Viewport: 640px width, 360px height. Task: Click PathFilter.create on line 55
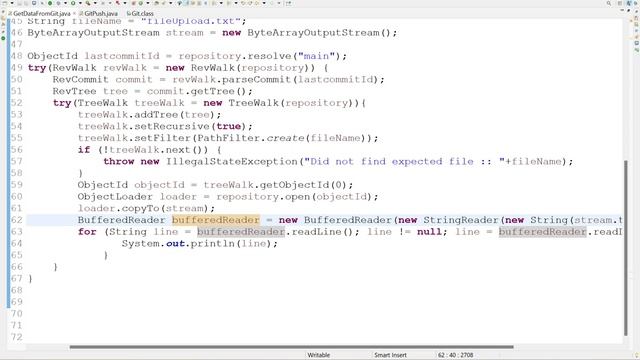click(x=251, y=138)
